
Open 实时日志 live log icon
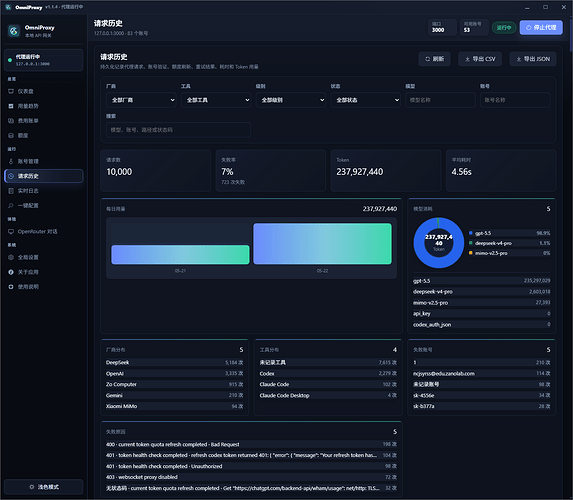click(x=11, y=191)
